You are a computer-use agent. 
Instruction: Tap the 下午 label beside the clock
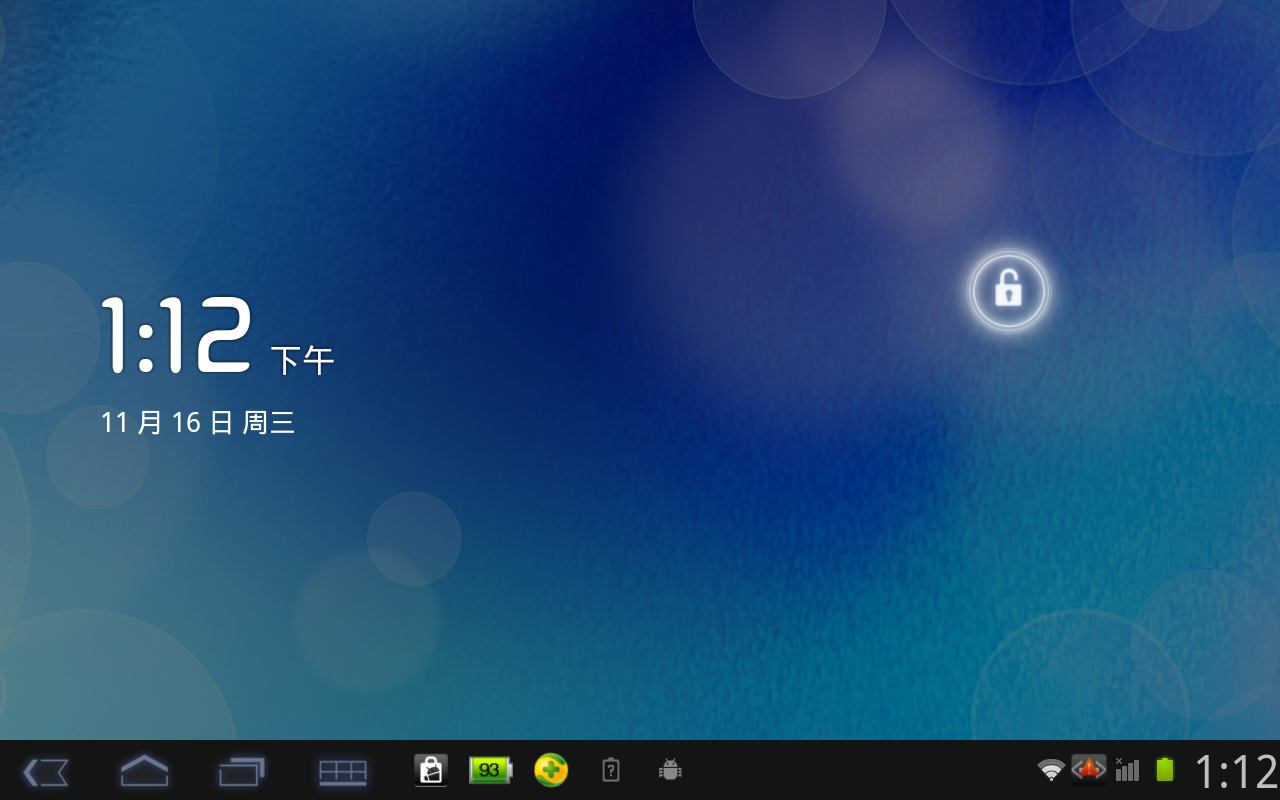[302, 360]
